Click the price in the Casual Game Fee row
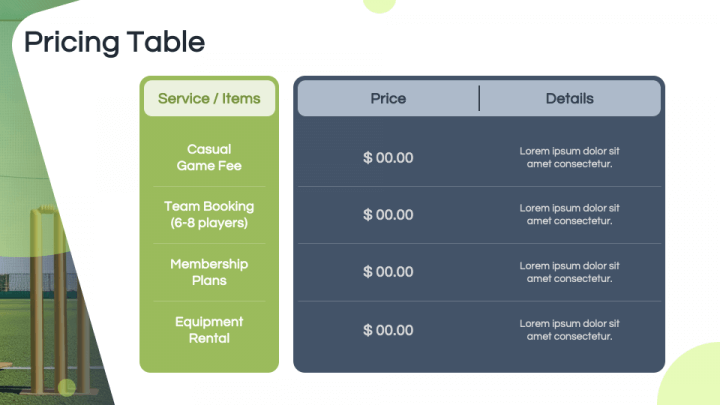Viewport: 720px width, 405px height. click(388, 158)
